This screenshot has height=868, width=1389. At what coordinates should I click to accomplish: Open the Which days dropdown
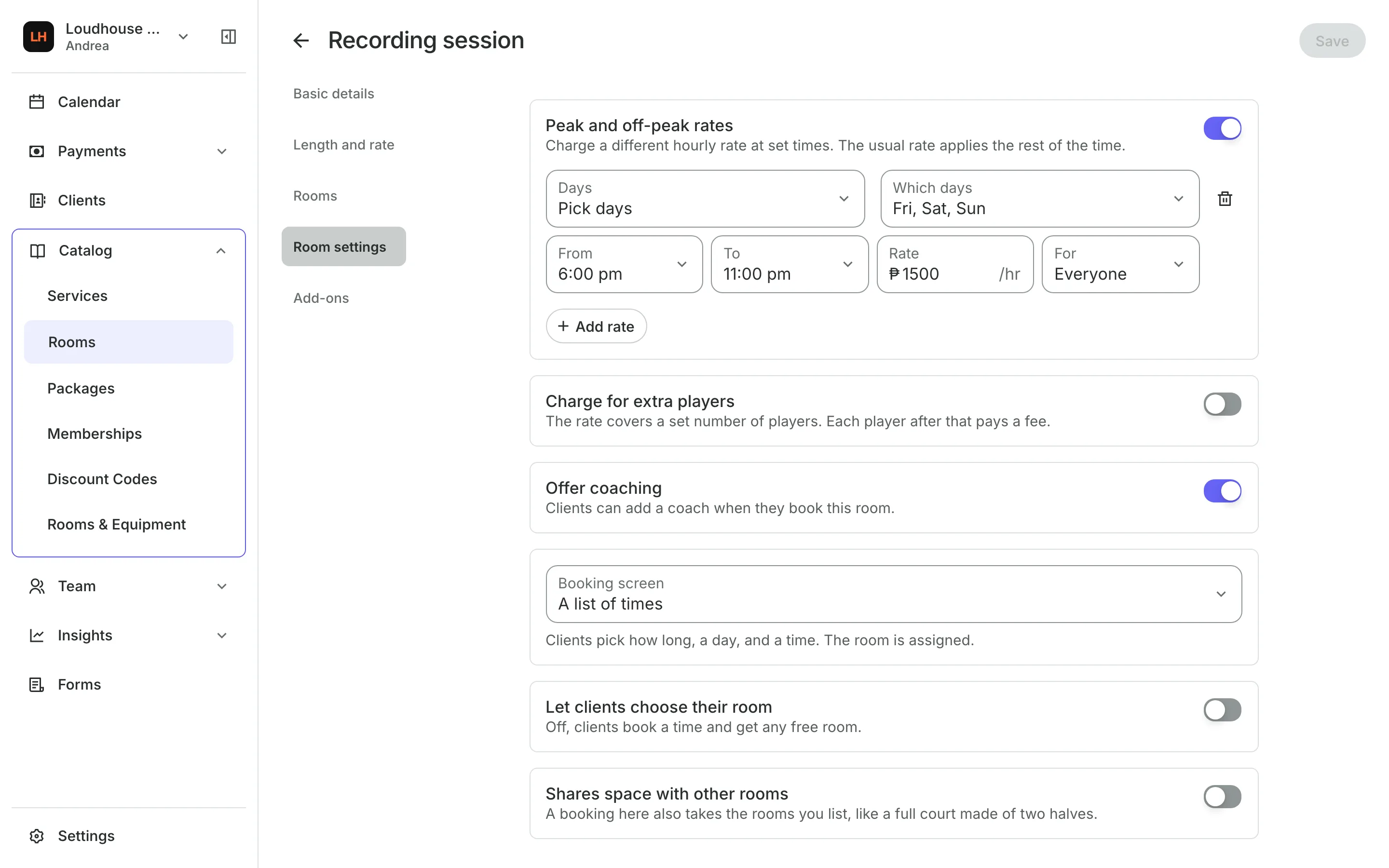click(x=1039, y=199)
